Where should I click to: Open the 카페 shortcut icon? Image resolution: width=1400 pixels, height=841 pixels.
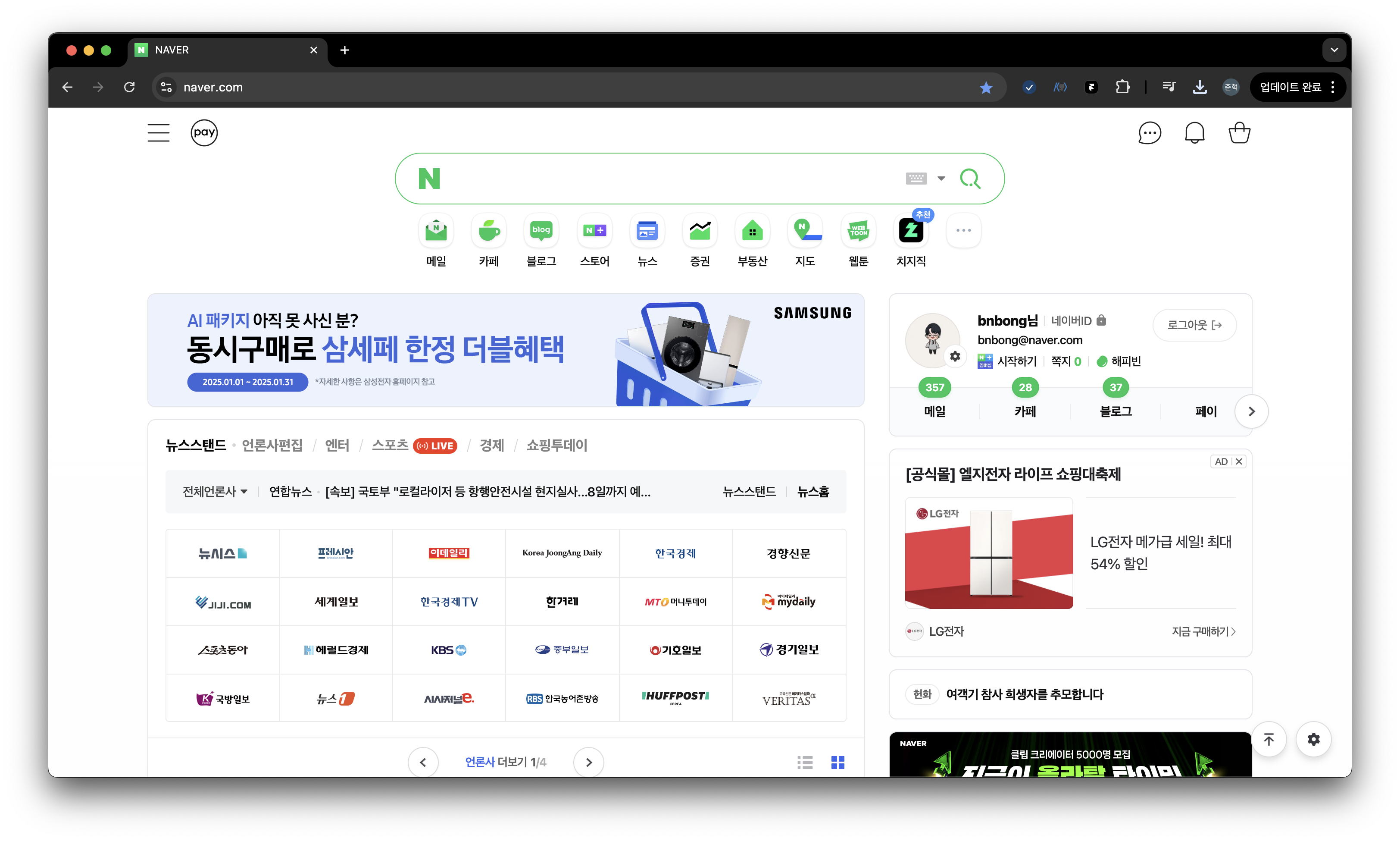click(489, 231)
